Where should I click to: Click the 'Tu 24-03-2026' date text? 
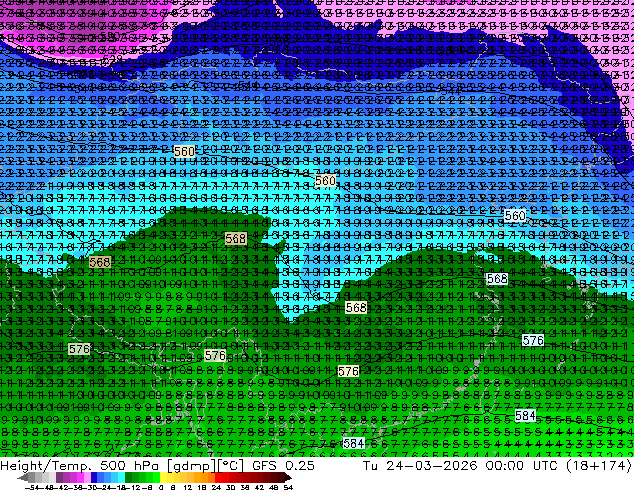click(421, 466)
